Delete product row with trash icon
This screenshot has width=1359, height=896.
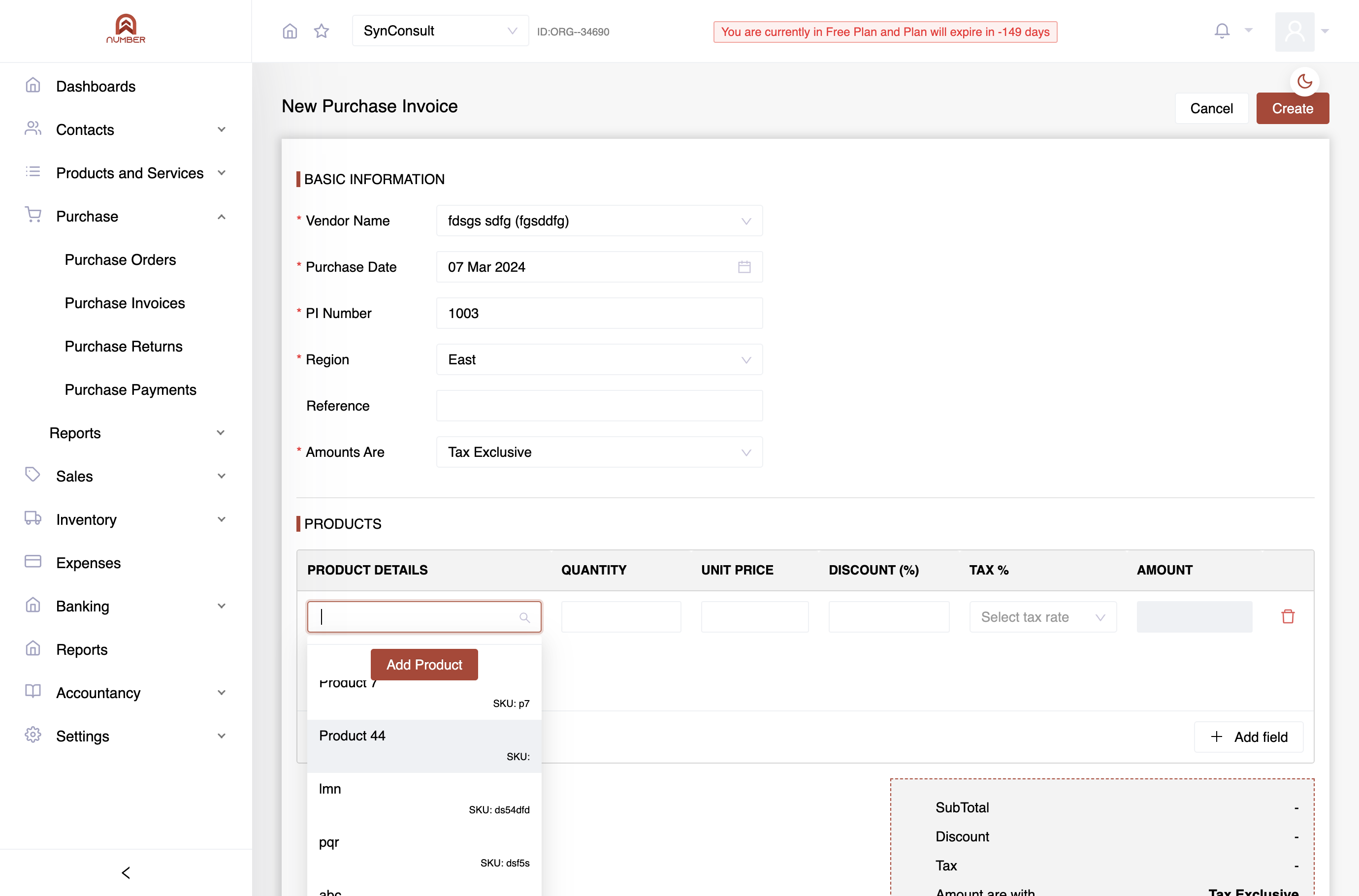1288,616
